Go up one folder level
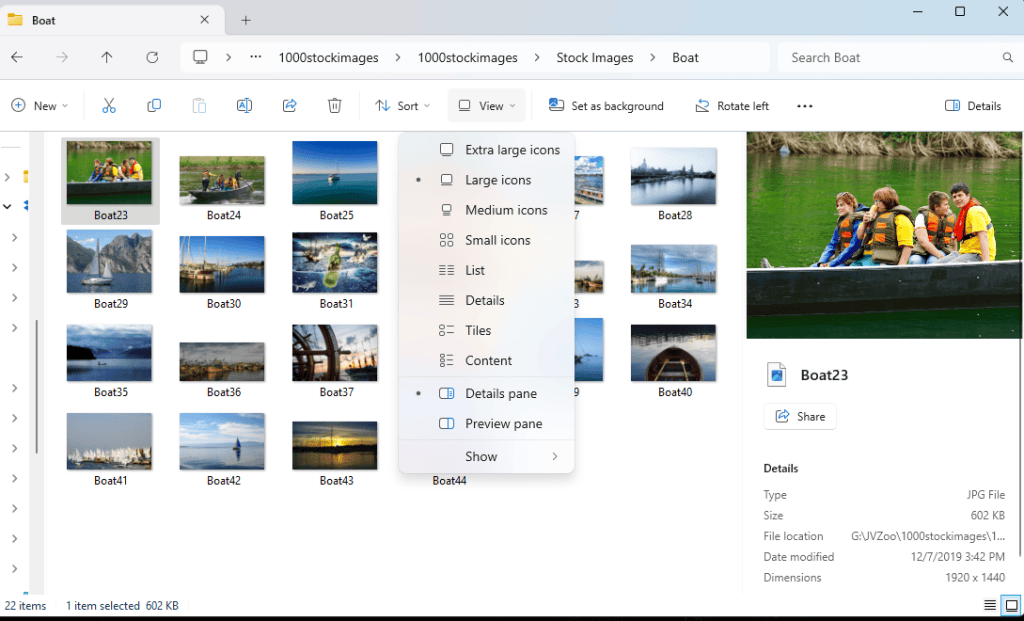1024x621 pixels. point(107,58)
